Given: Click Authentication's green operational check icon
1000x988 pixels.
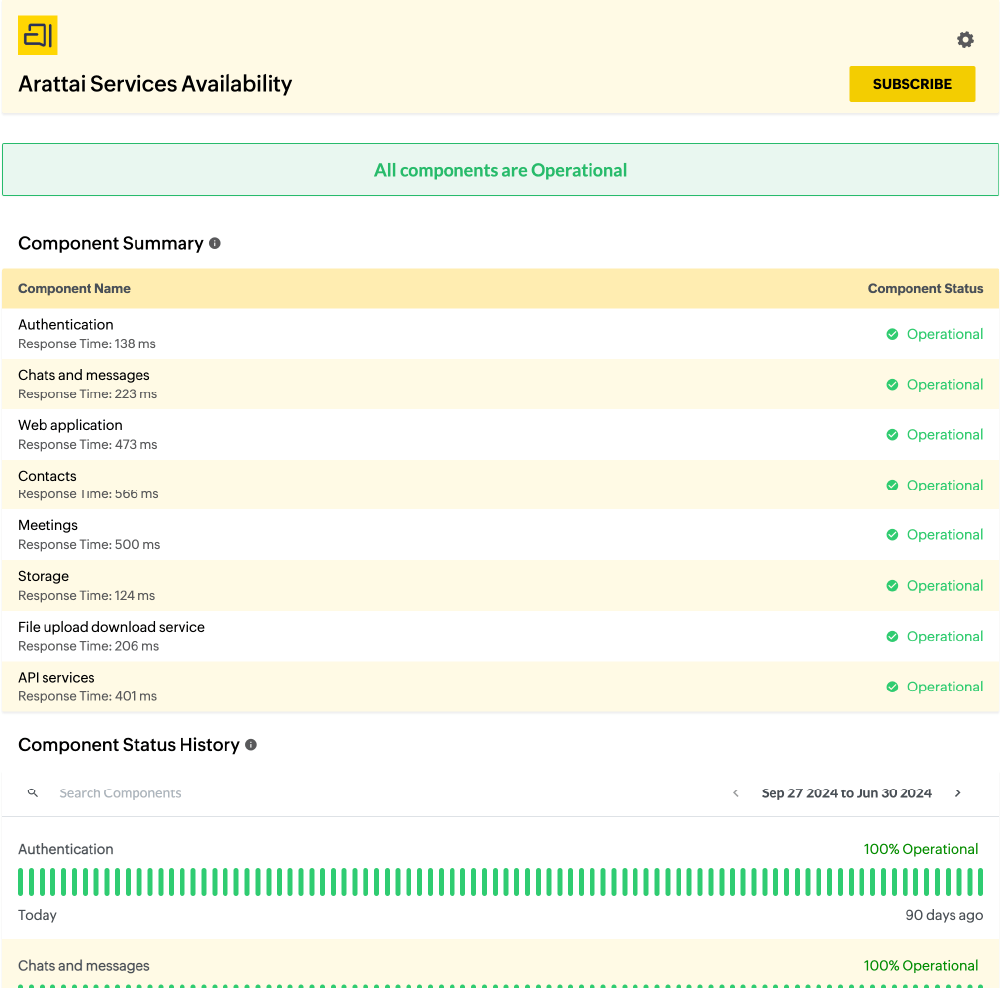Looking at the screenshot, I should (892, 334).
